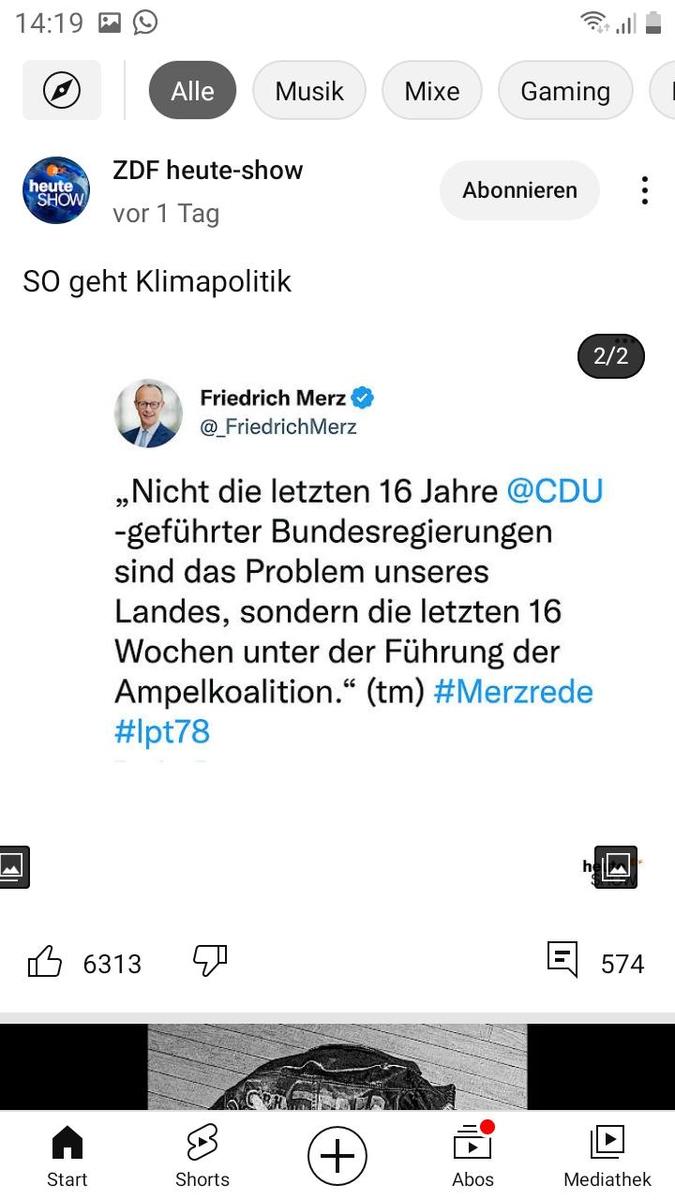Select the Musik filter chip

click(309, 91)
